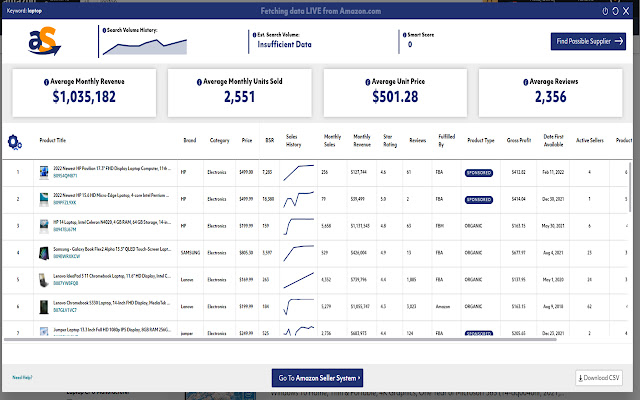Click sales history sparkline in row 5
Screen dimensions: 640x400
pos(299,280)
